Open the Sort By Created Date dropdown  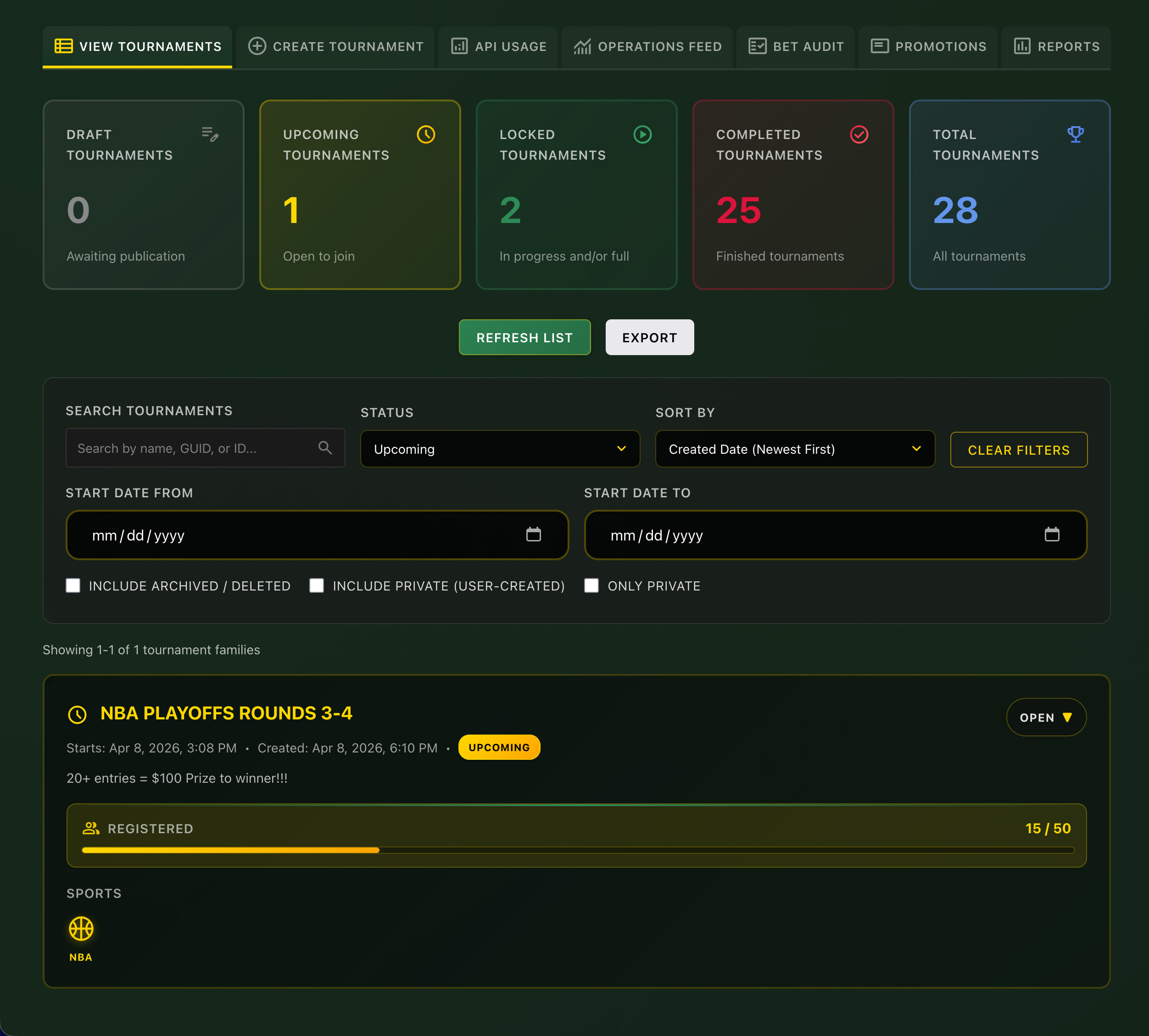(795, 449)
